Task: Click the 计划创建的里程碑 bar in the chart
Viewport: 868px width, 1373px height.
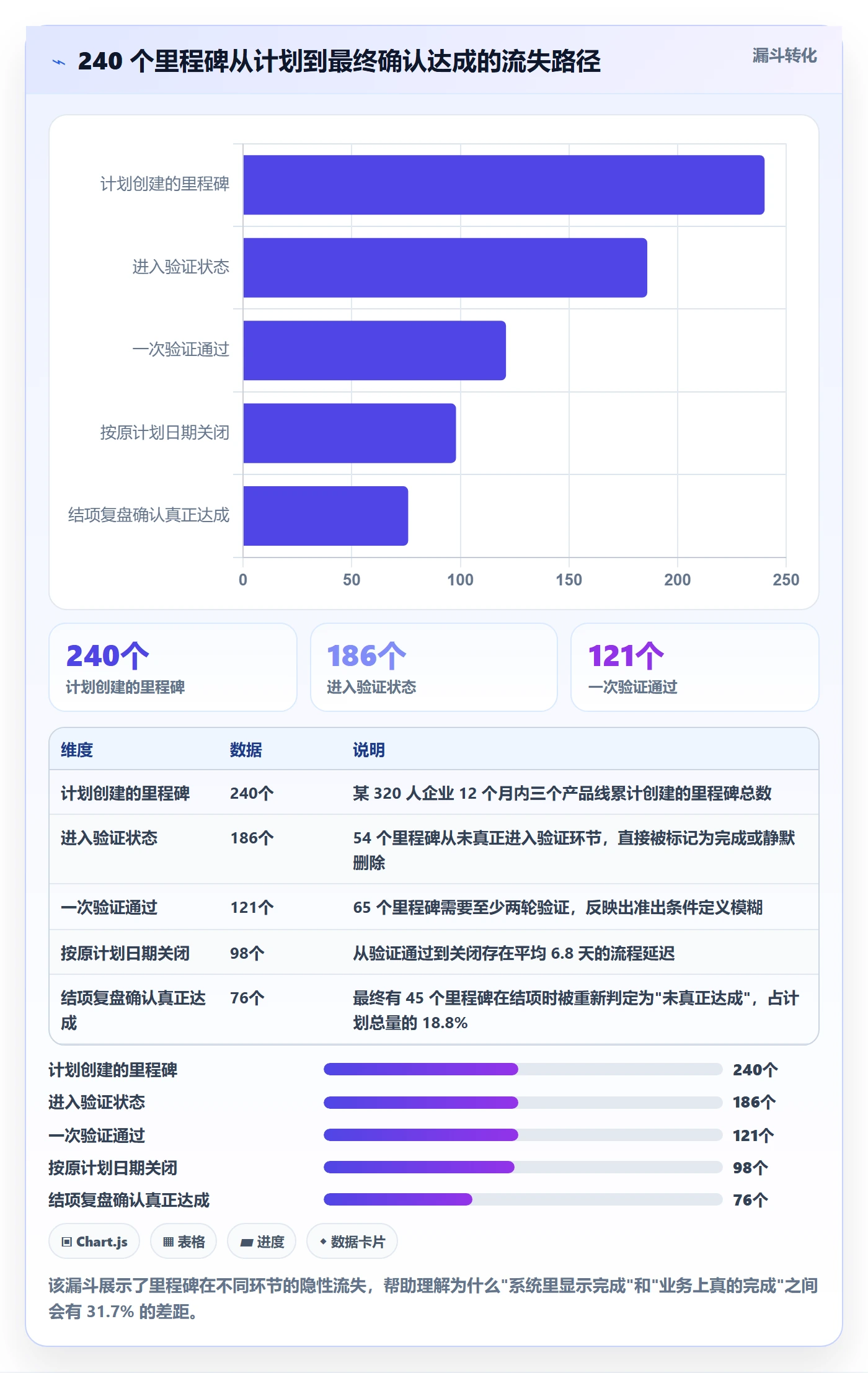Action: tap(504, 185)
